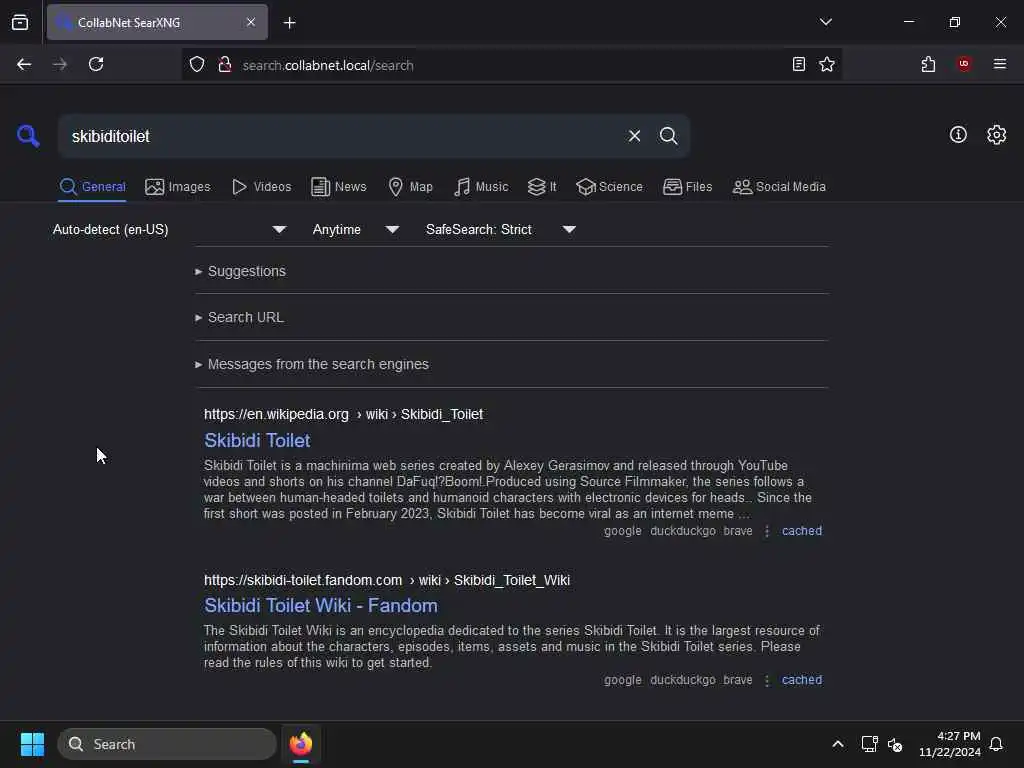Click the SearXNG magnifier logo
The image size is (1024, 768).
point(28,136)
